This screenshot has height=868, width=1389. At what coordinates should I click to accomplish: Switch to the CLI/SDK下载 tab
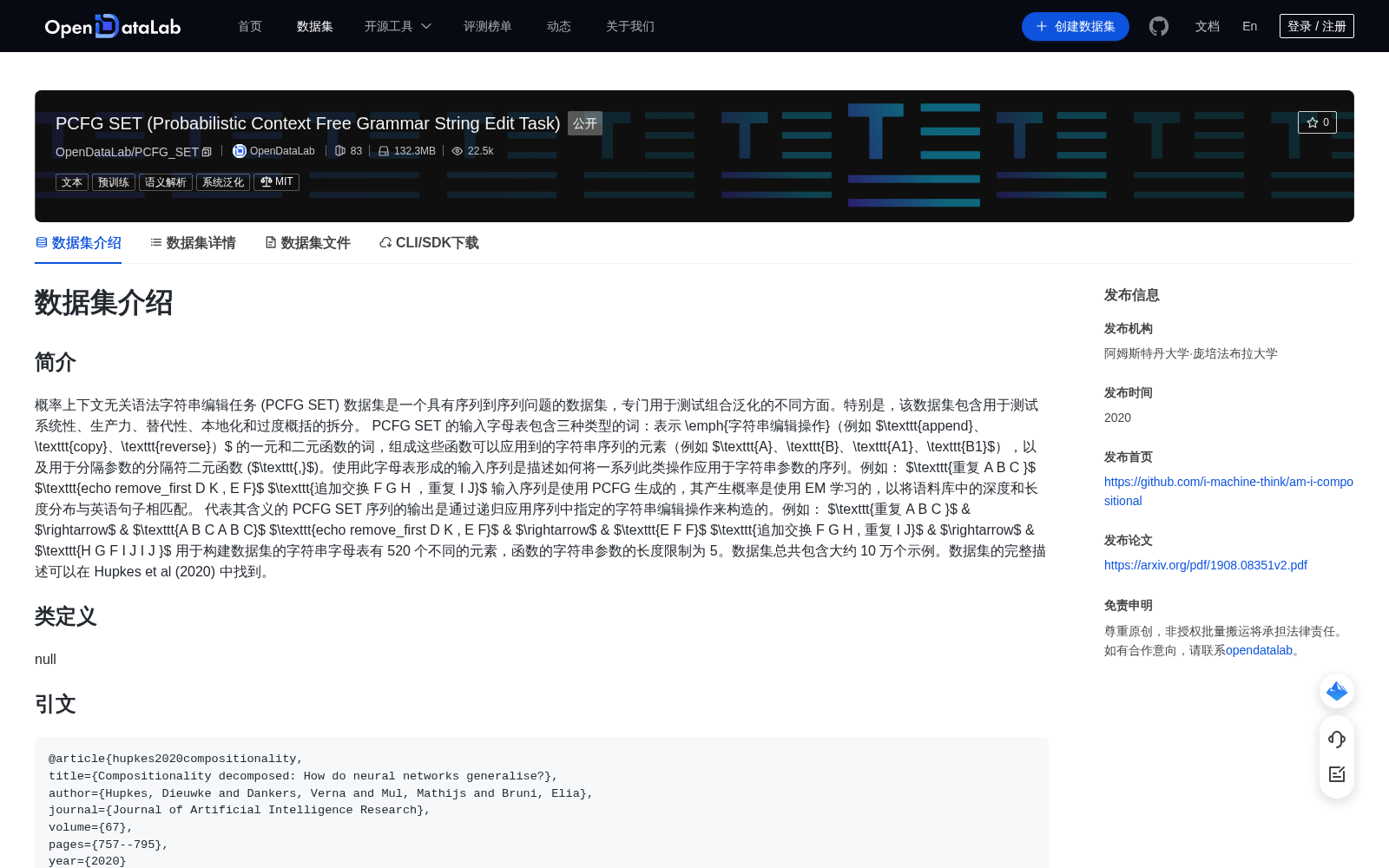tap(429, 243)
